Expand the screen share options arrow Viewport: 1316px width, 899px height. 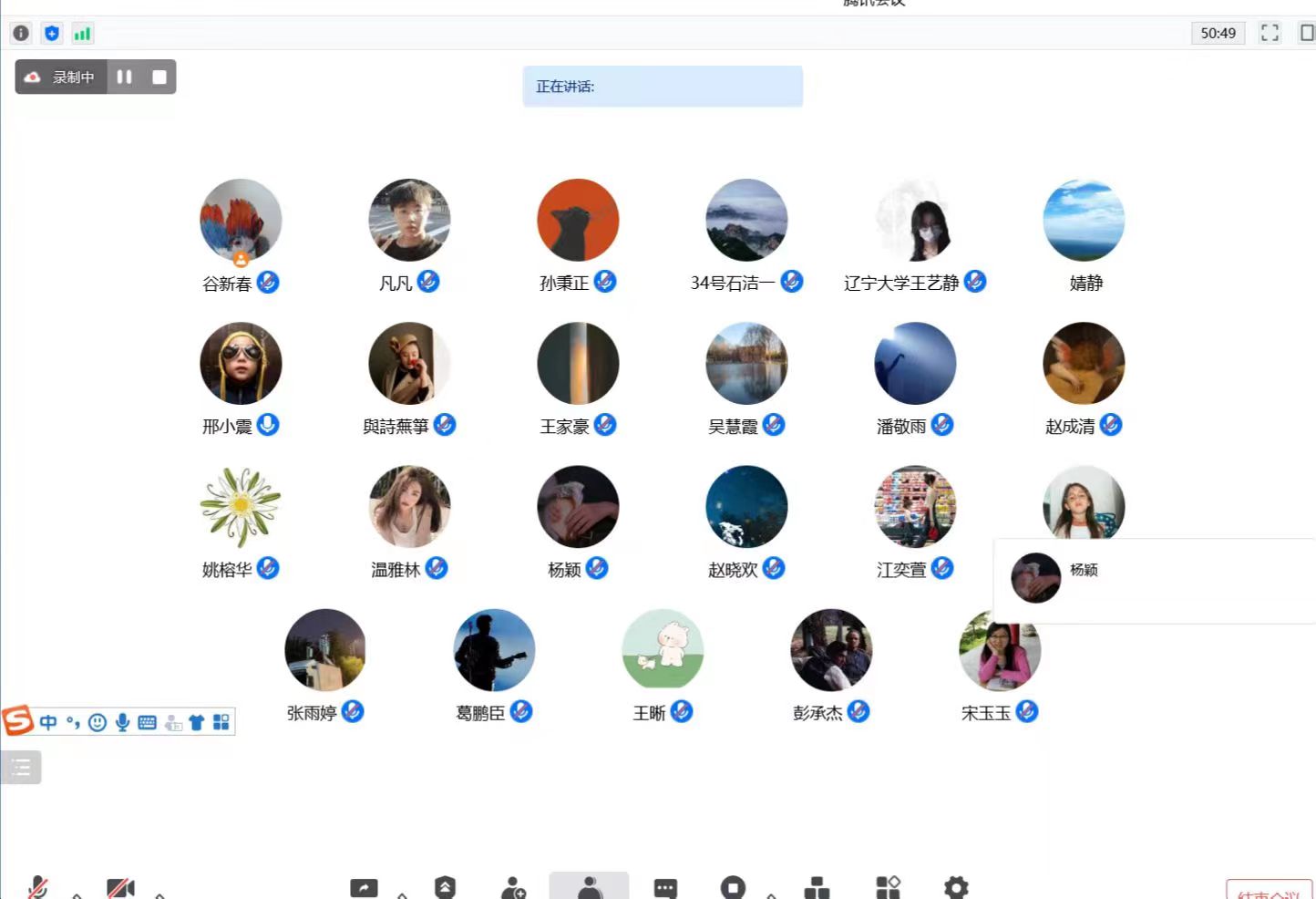coord(402,895)
